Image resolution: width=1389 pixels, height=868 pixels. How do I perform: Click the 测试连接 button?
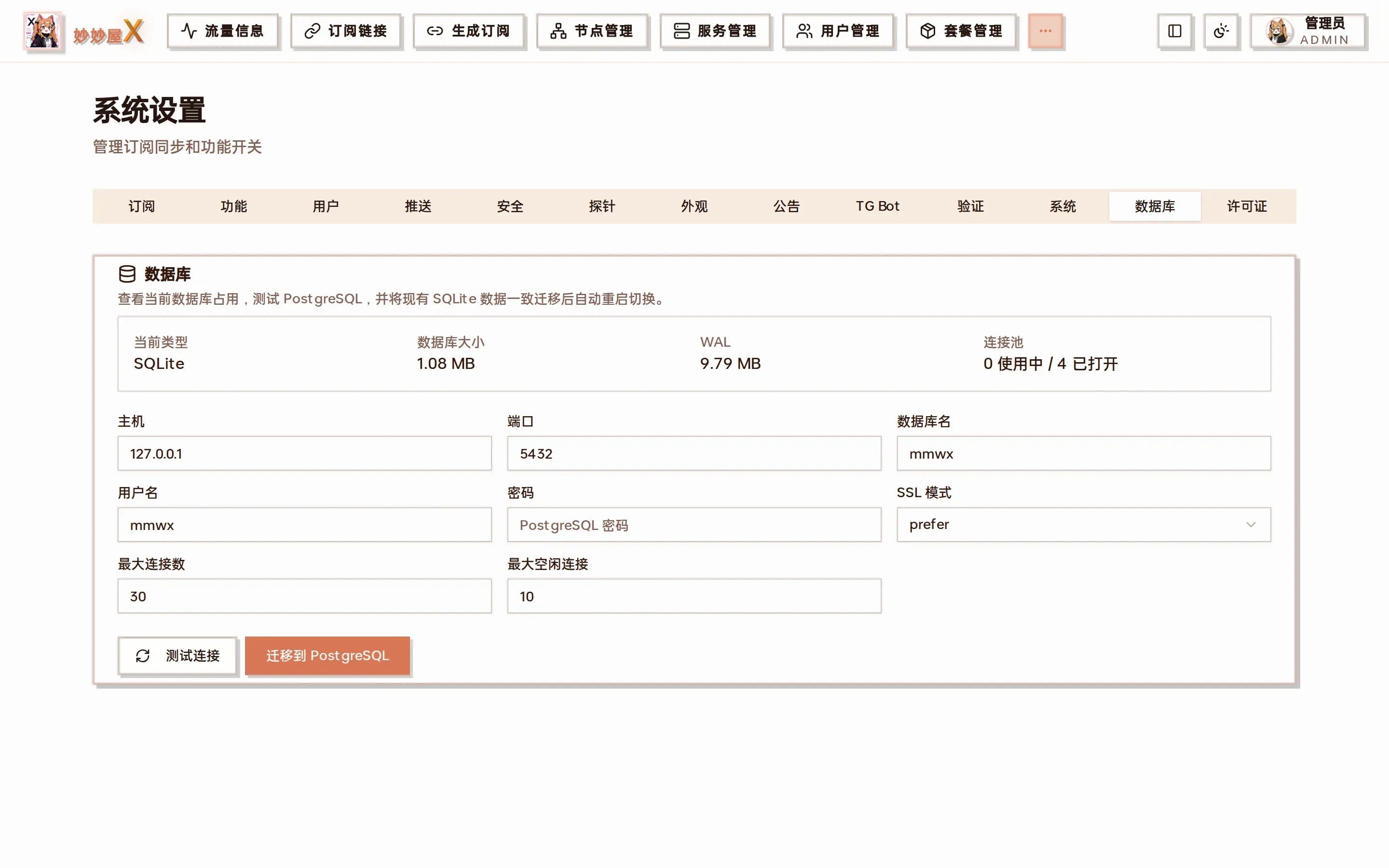coord(177,656)
